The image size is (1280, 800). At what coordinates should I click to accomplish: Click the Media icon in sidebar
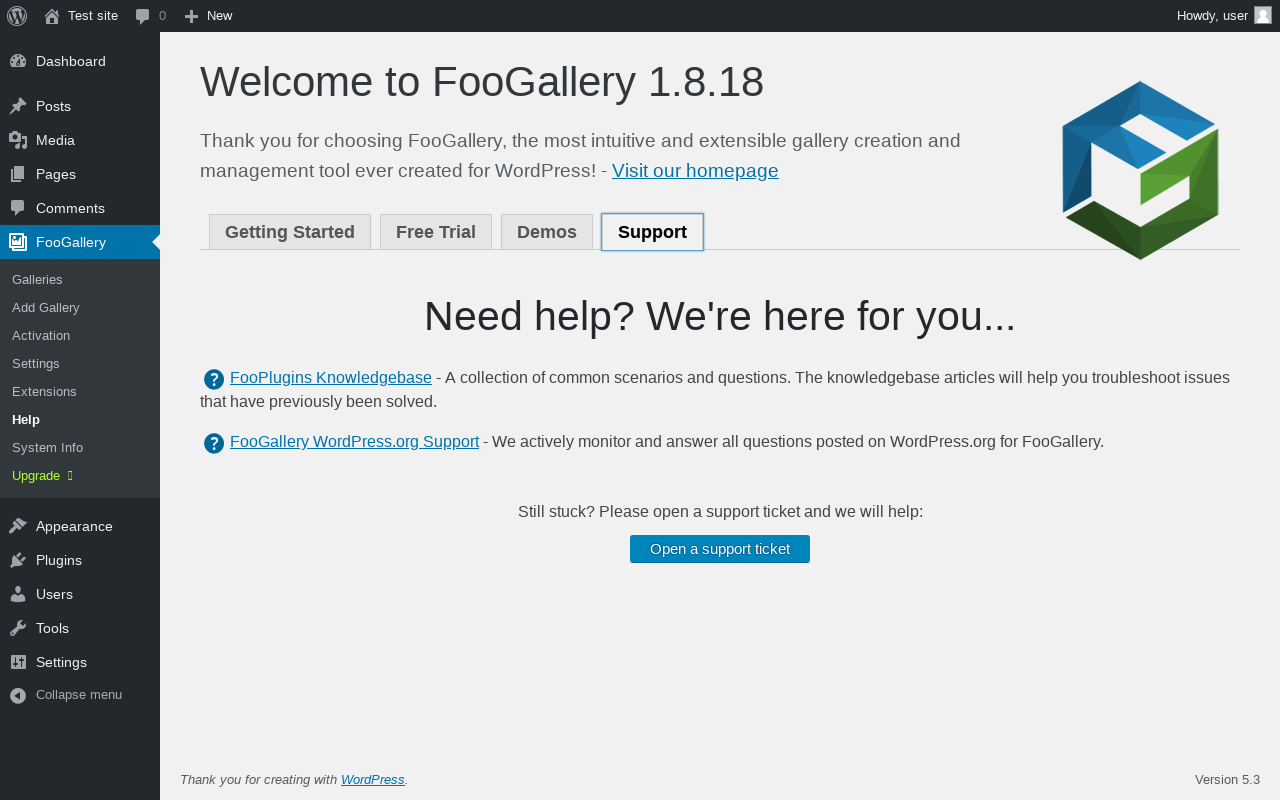18,140
